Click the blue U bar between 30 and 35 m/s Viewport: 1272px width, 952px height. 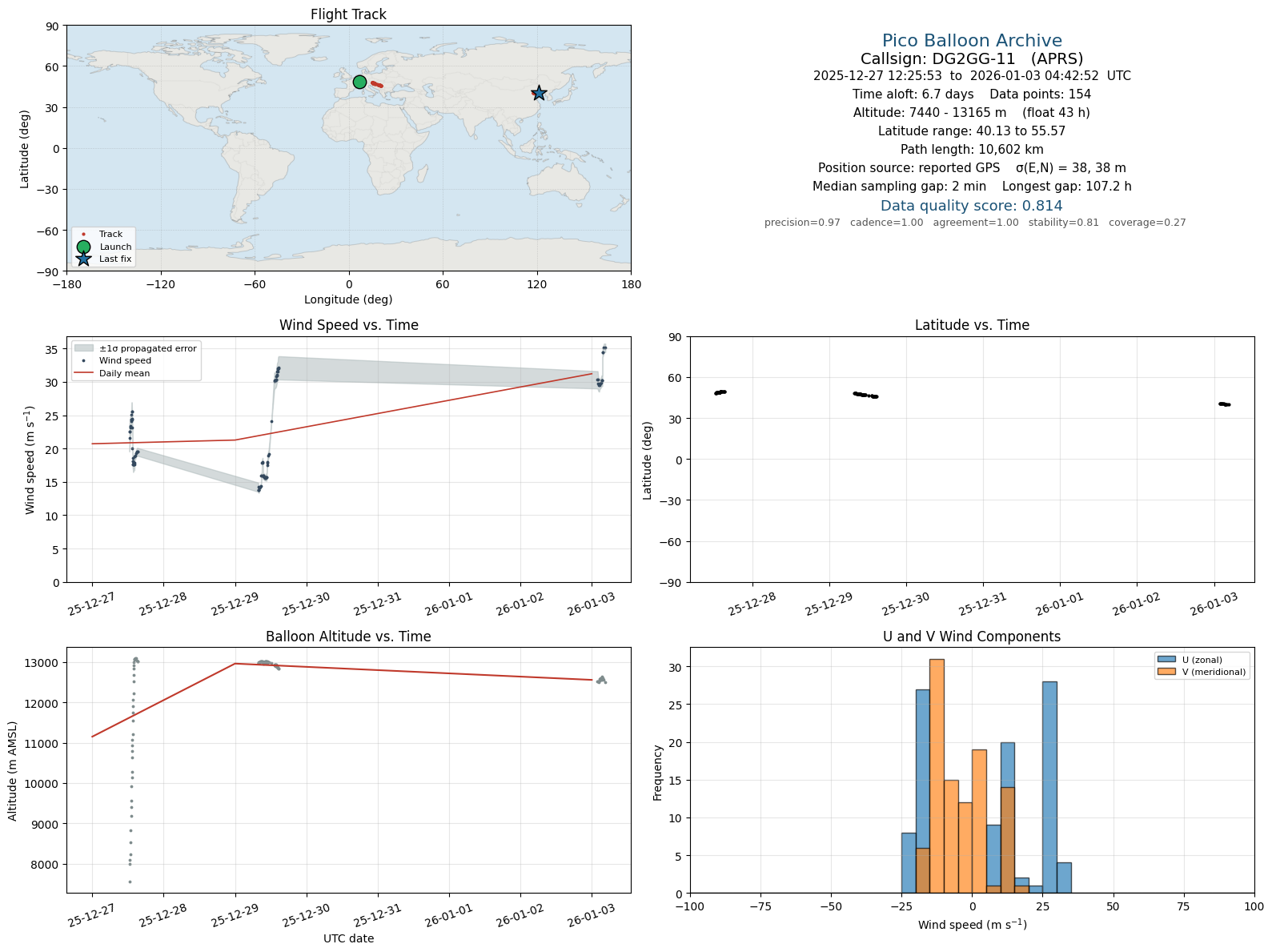(x=1064, y=878)
